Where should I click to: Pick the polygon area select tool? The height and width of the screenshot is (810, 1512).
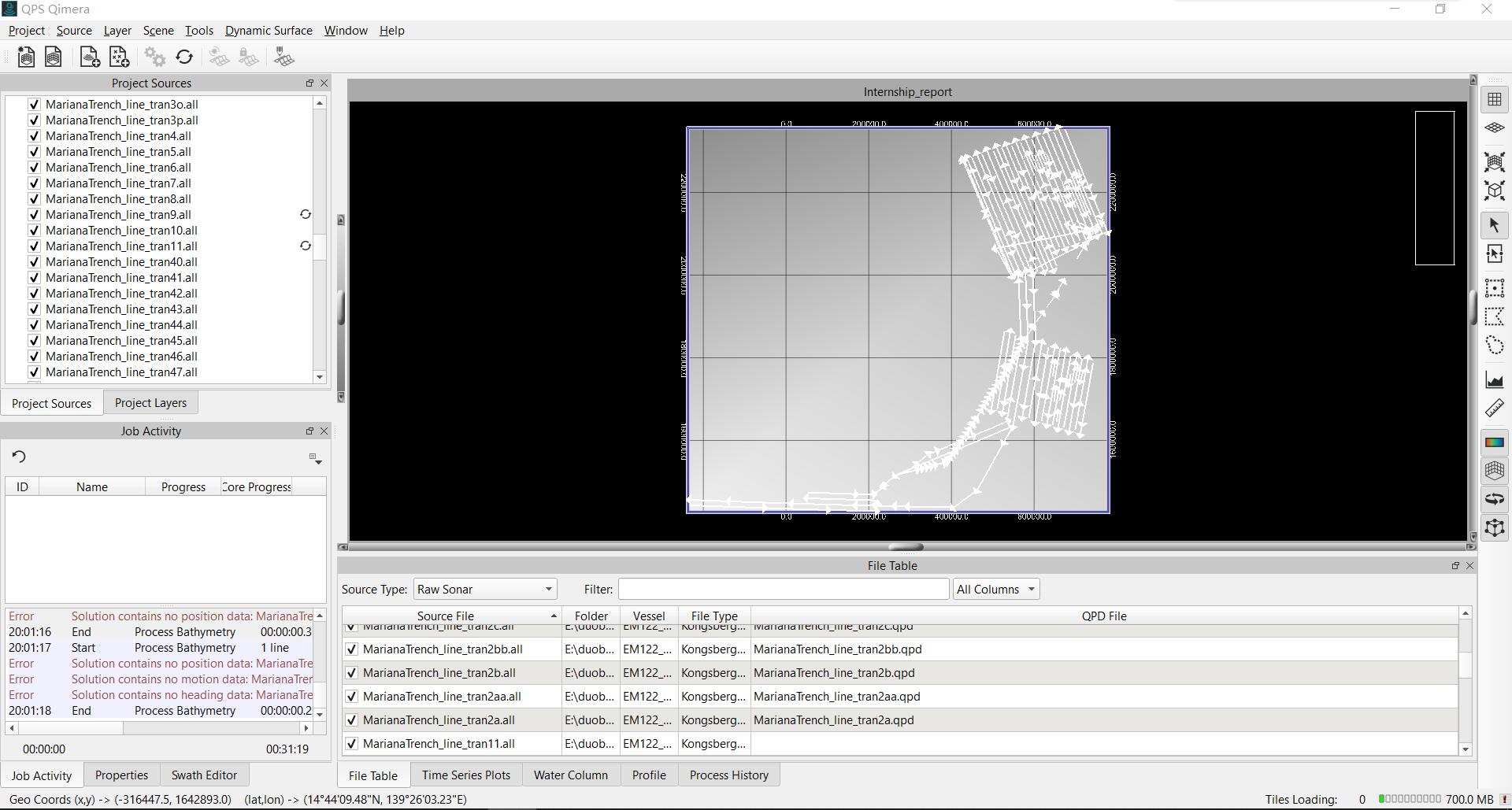pyautogui.click(x=1495, y=316)
